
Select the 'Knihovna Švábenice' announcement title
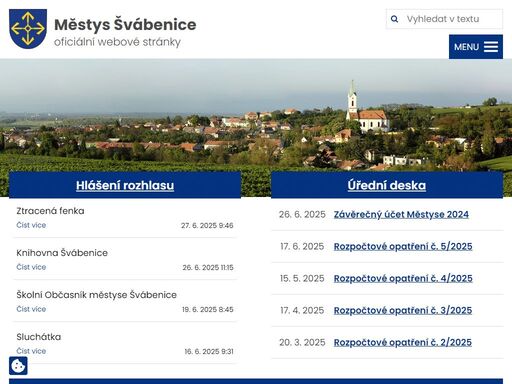pyautogui.click(x=62, y=253)
